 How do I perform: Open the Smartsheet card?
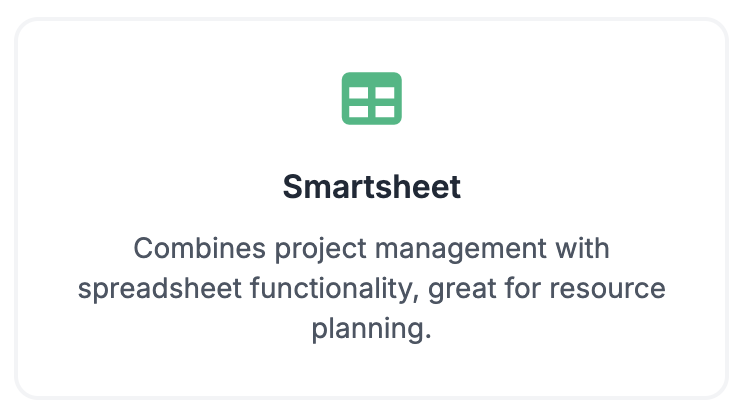(x=372, y=208)
